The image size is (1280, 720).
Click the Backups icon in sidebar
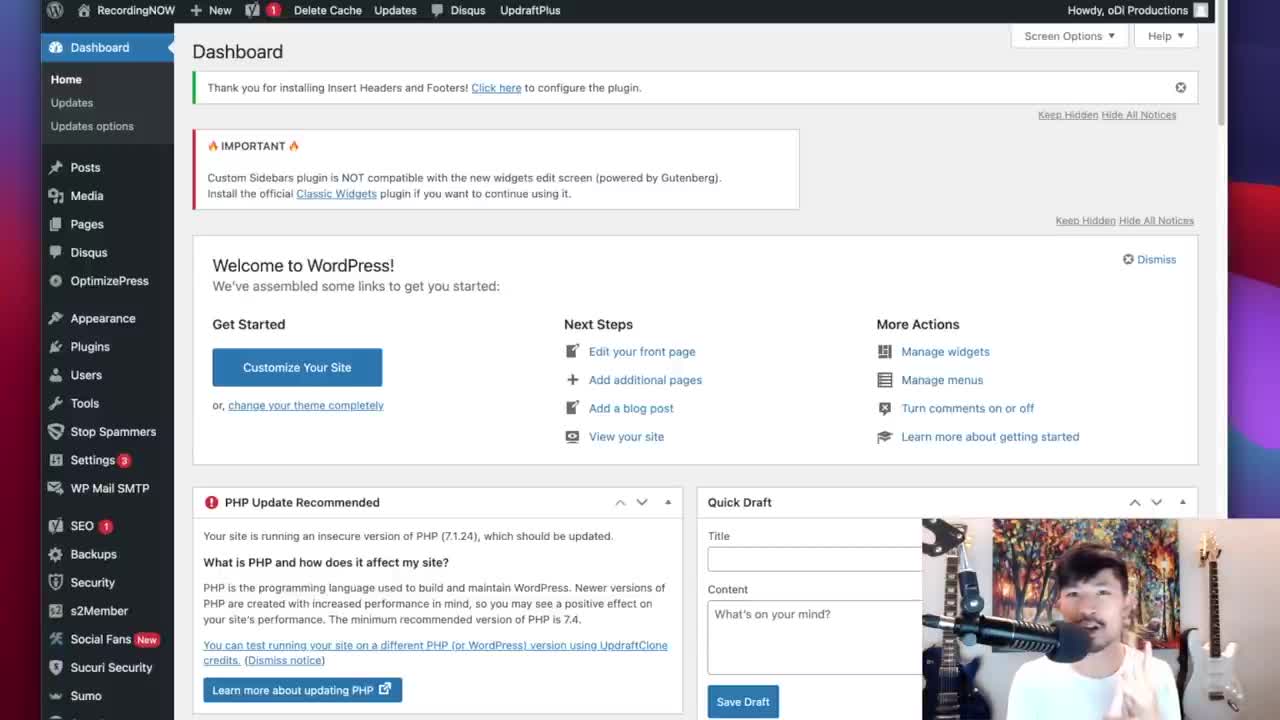(x=56, y=554)
